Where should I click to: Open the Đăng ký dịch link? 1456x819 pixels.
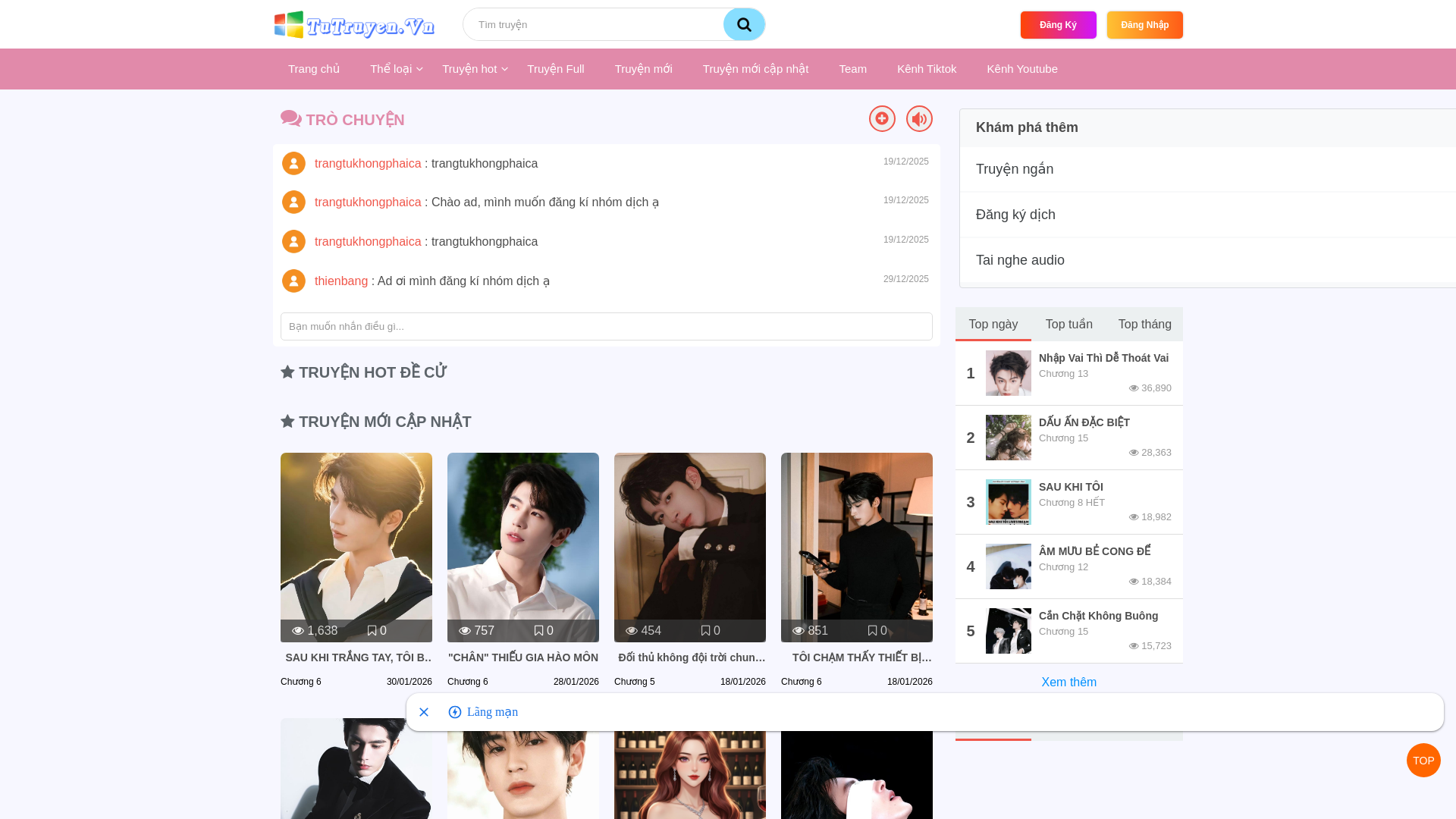point(1207,215)
